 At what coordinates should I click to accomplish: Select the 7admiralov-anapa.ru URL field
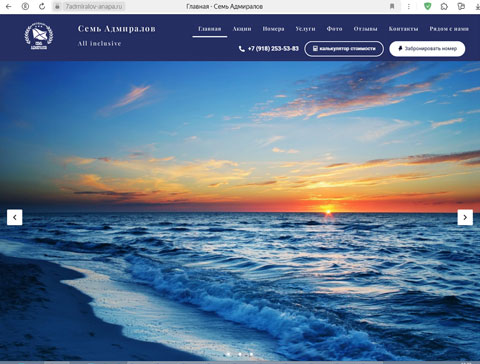[x=94, y=6]
